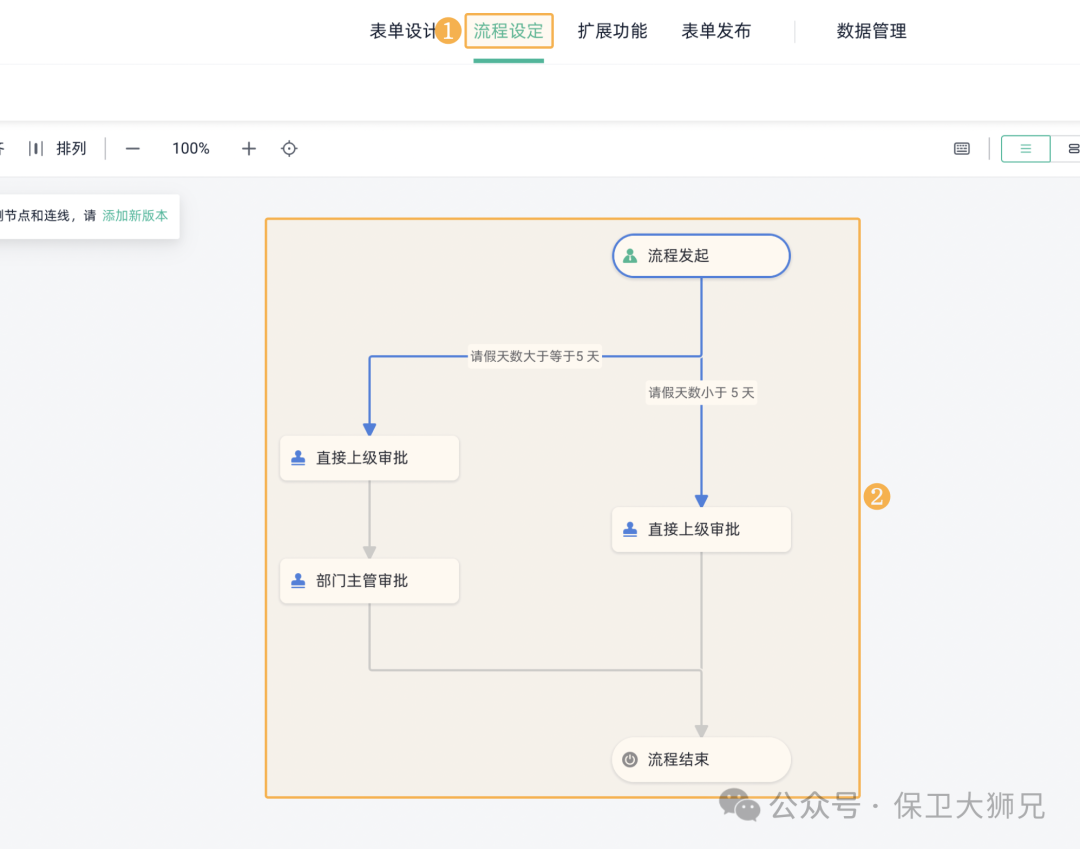The image size is (1080, 849).
Task: Click the green person icon on 流程发起
Action: pyautogui.click(x=630, y=256)
